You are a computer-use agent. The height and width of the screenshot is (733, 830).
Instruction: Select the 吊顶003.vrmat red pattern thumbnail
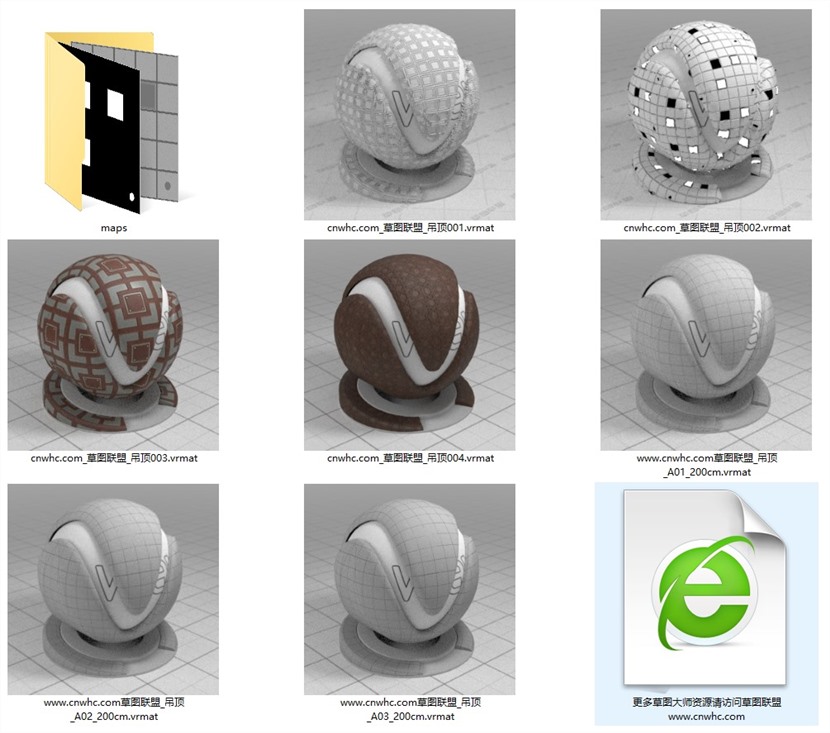[x=113, y=345]
